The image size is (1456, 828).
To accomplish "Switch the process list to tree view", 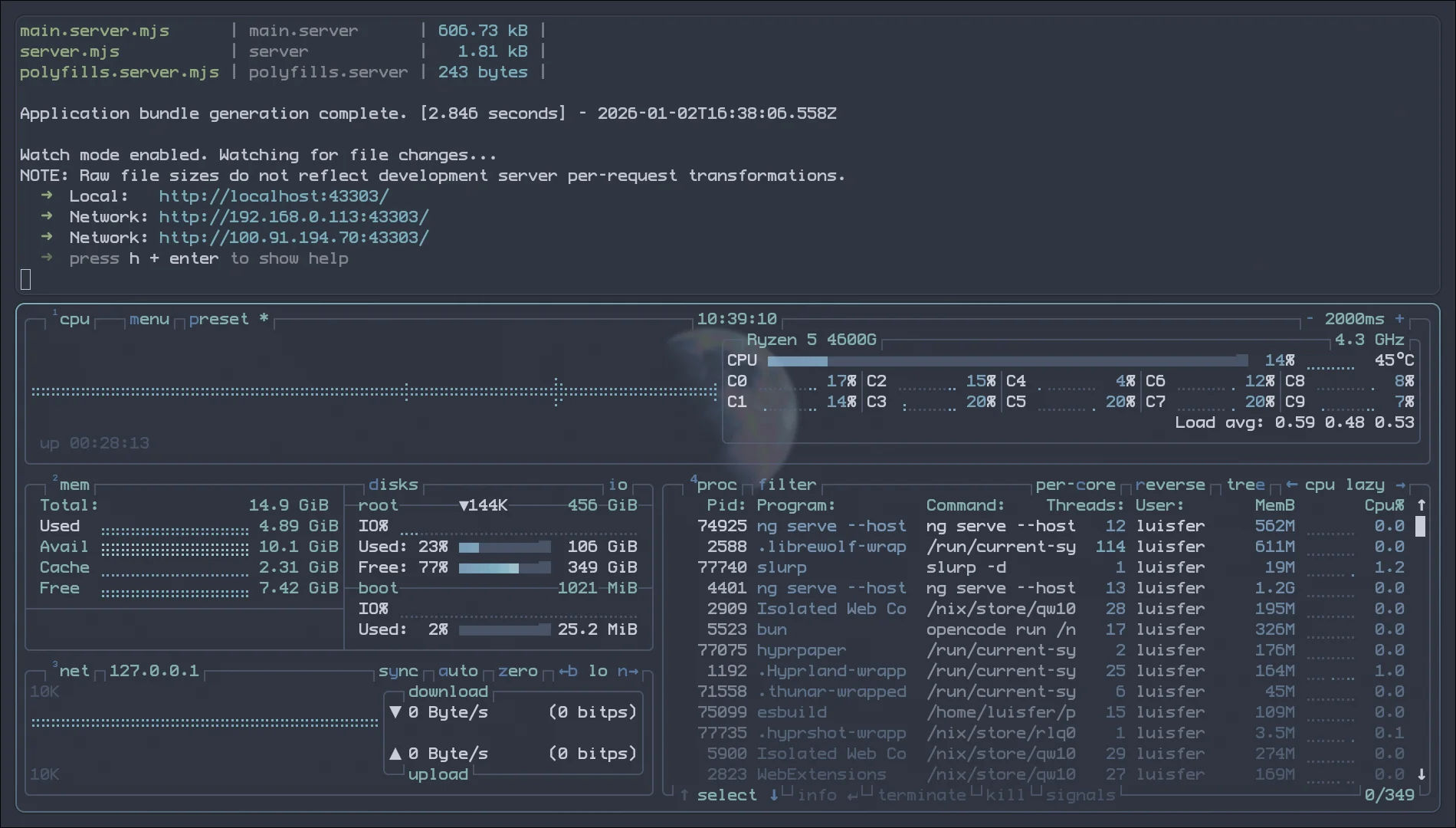I will click(1245, 484).
